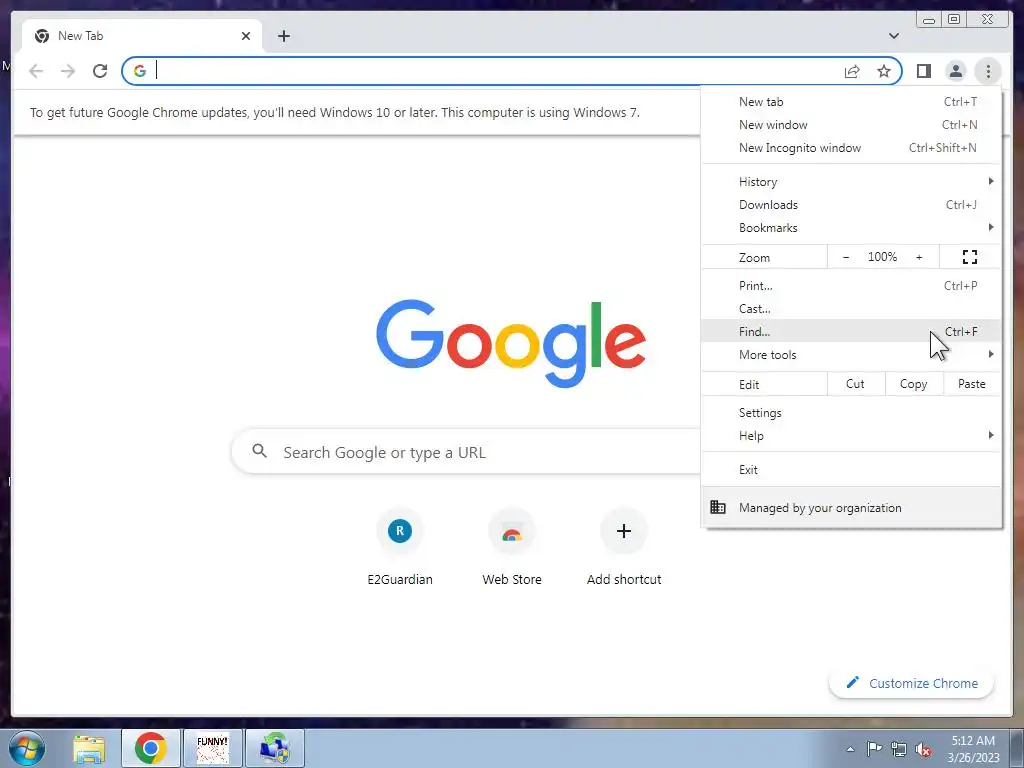
Task: Enter fullscreen mode from the Zoom row
Action: pyautogui.click(x=970, y=257)
